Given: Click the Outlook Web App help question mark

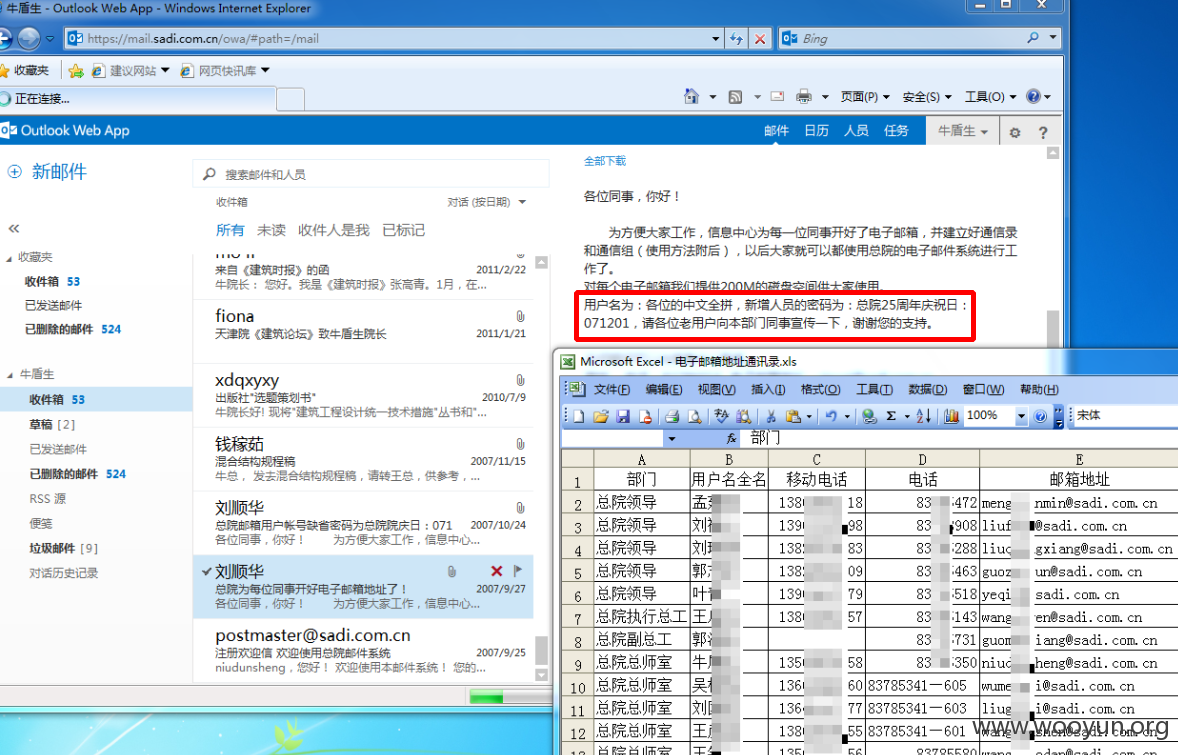Looking at the screenshot, I should click(x=1043, y=132).
